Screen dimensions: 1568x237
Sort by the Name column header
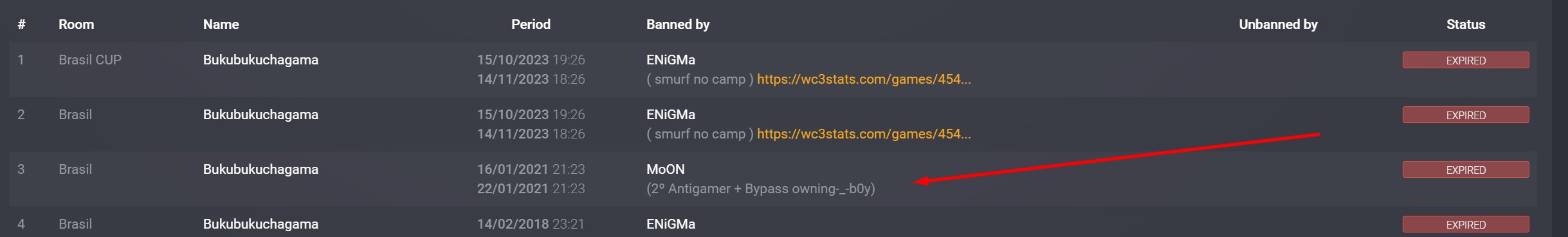[x=221, y=24]
